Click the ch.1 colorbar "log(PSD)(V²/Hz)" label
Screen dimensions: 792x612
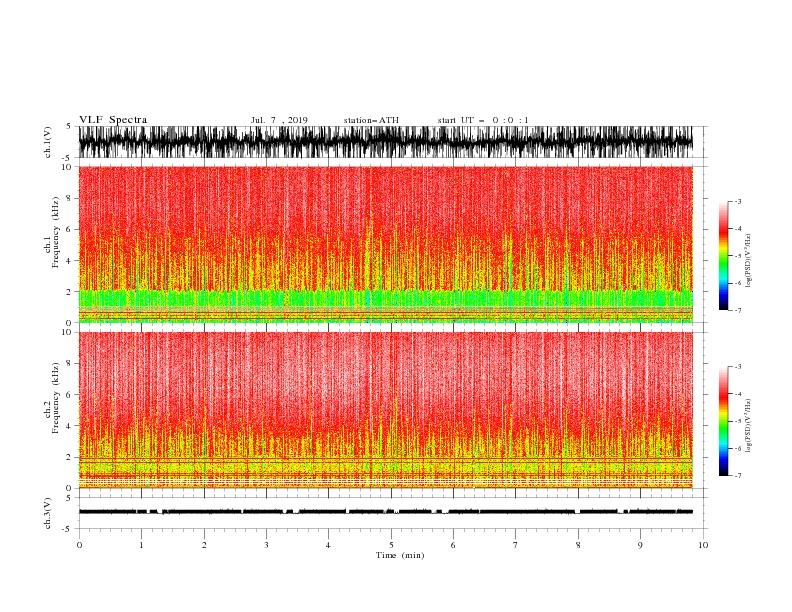tap(749, 261)
